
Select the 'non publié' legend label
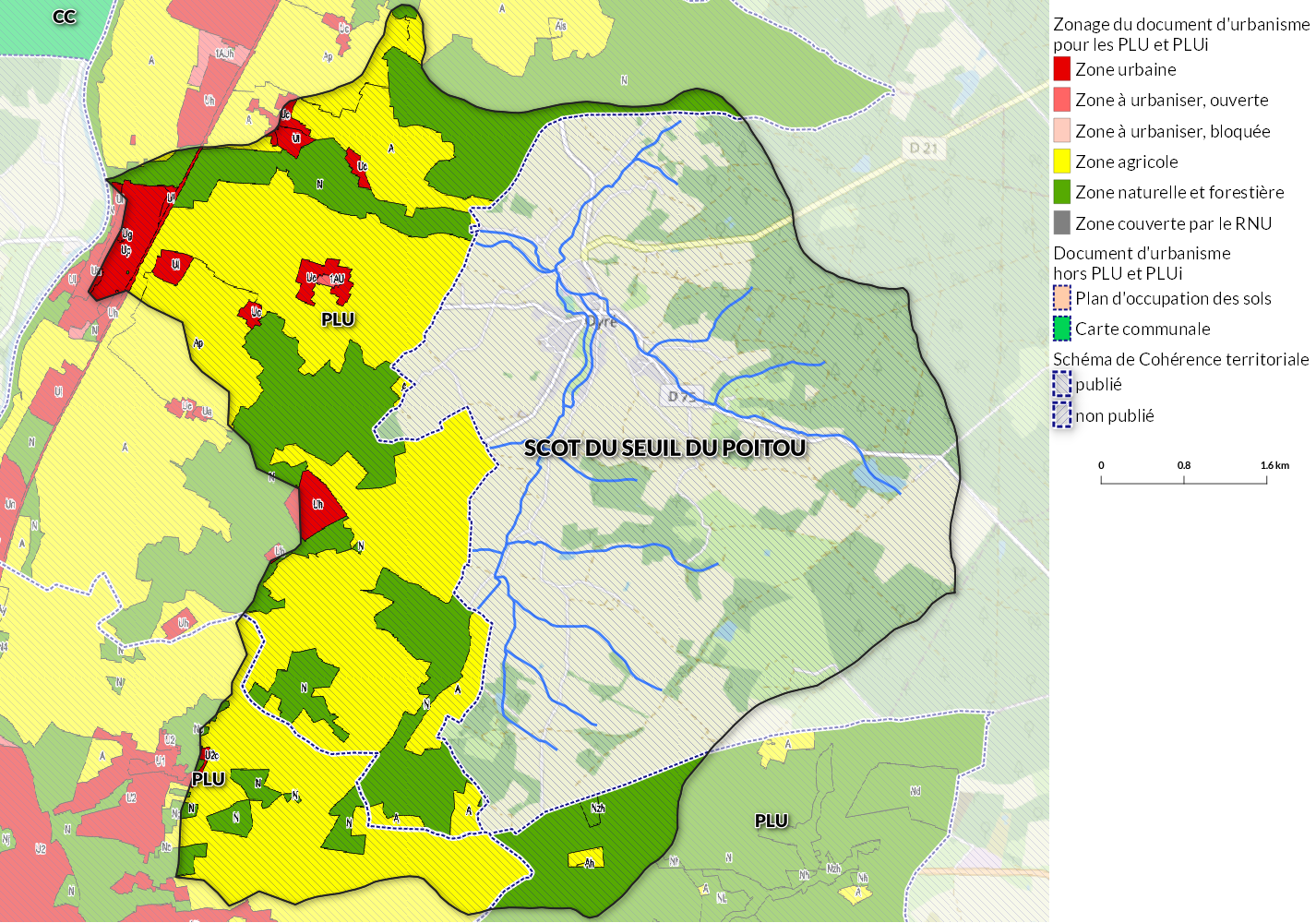tap(1115, 416)
